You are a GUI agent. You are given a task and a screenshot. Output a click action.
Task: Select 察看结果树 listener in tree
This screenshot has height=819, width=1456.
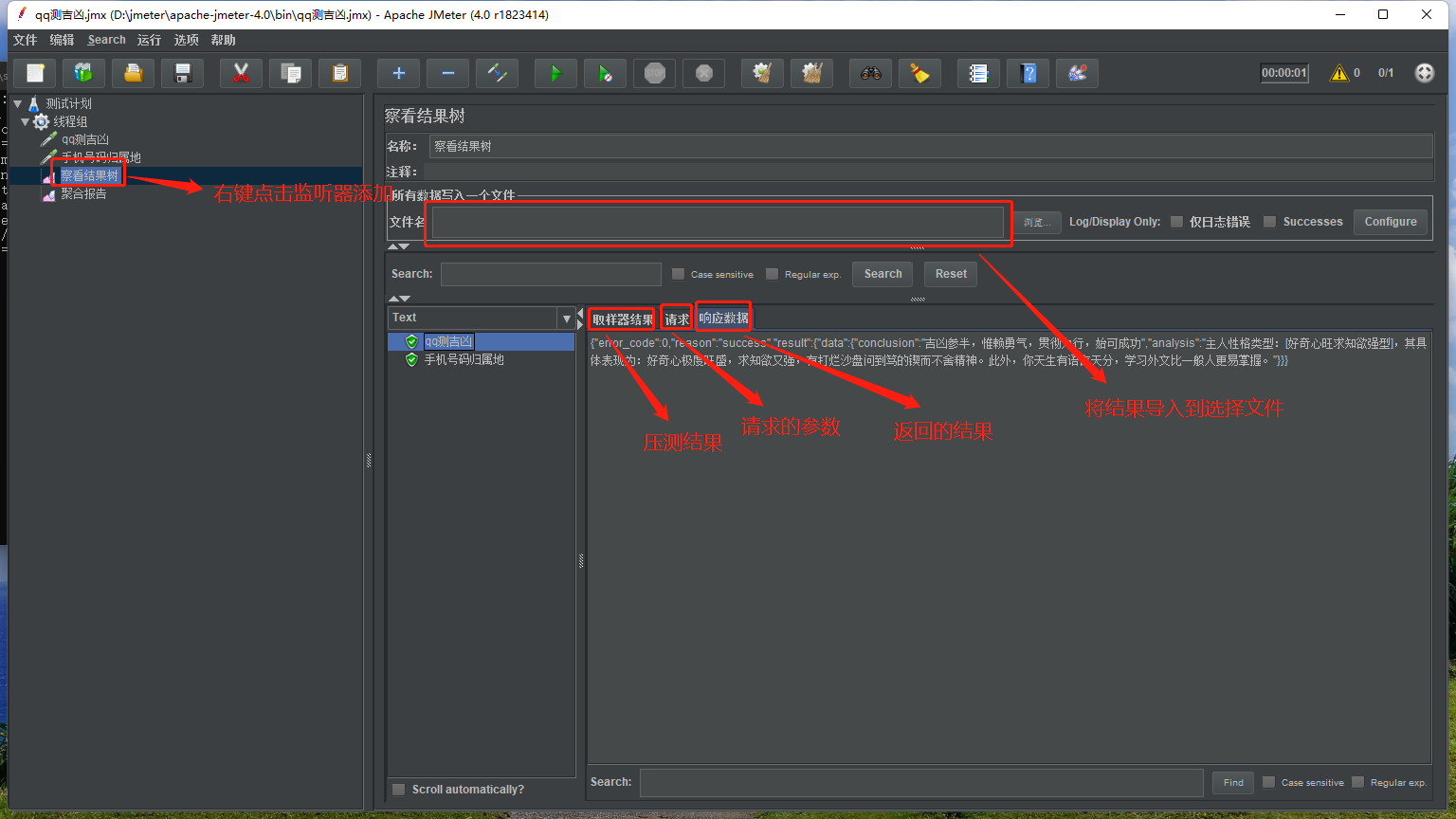click(x=90, y=175)
